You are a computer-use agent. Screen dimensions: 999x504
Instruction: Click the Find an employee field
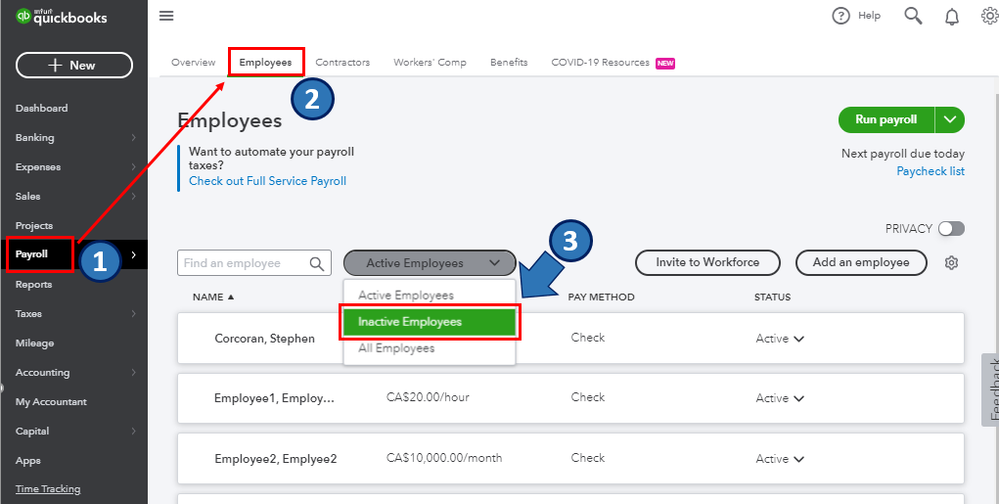tap(254, 263)
